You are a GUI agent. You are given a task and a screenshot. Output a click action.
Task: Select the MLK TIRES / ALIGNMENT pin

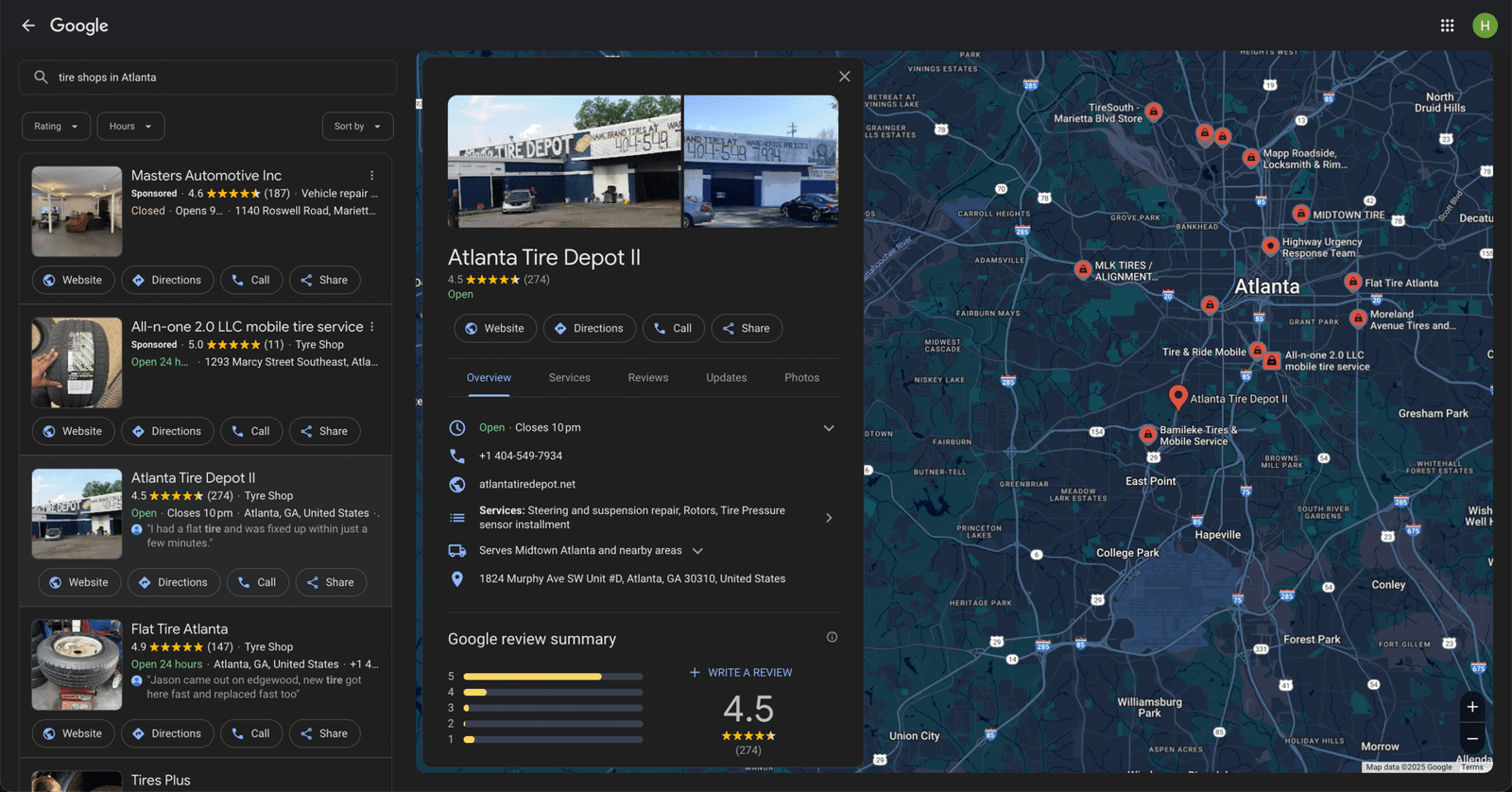1083,269
